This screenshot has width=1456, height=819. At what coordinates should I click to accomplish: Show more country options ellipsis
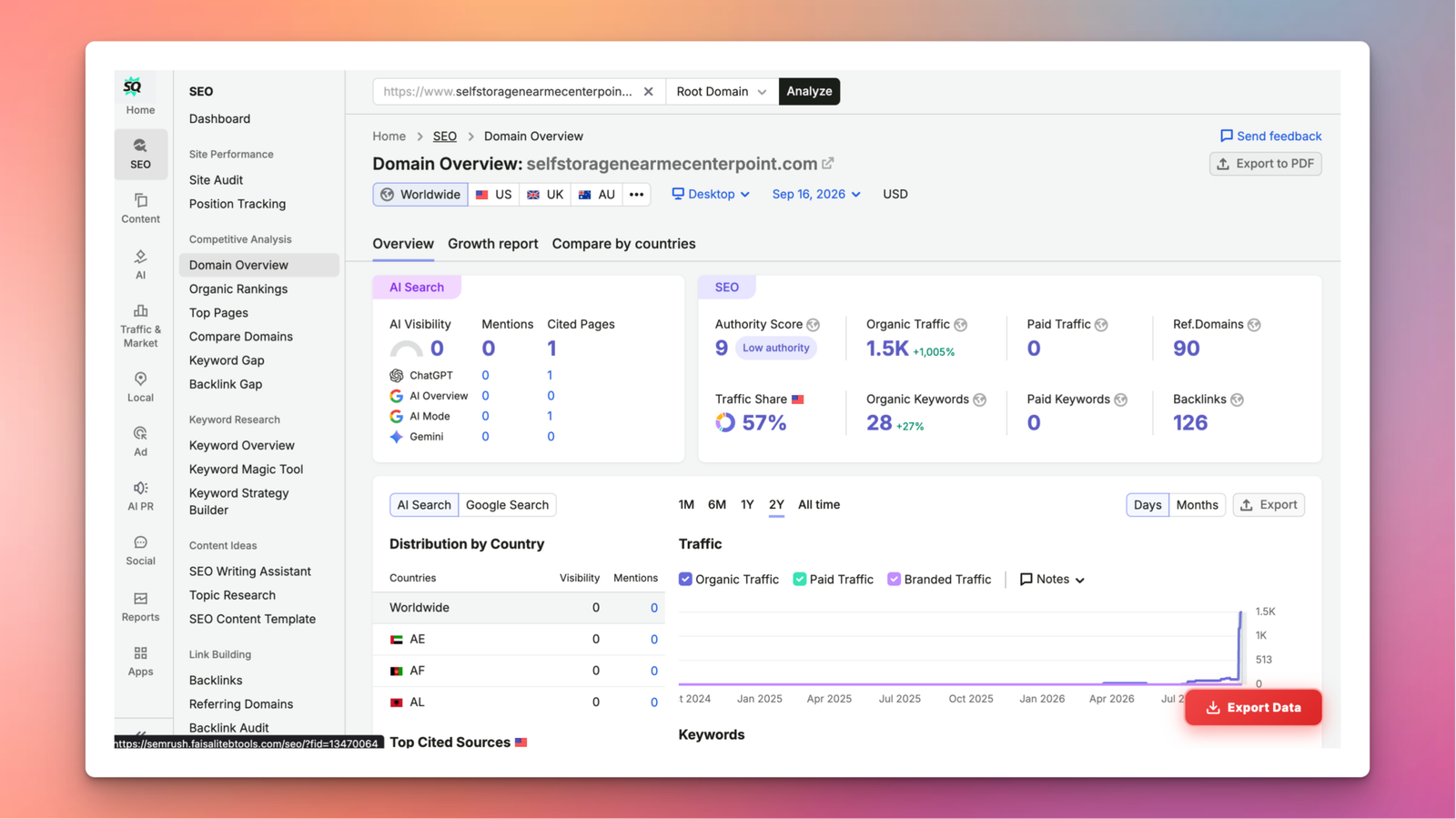pos(636,195)
